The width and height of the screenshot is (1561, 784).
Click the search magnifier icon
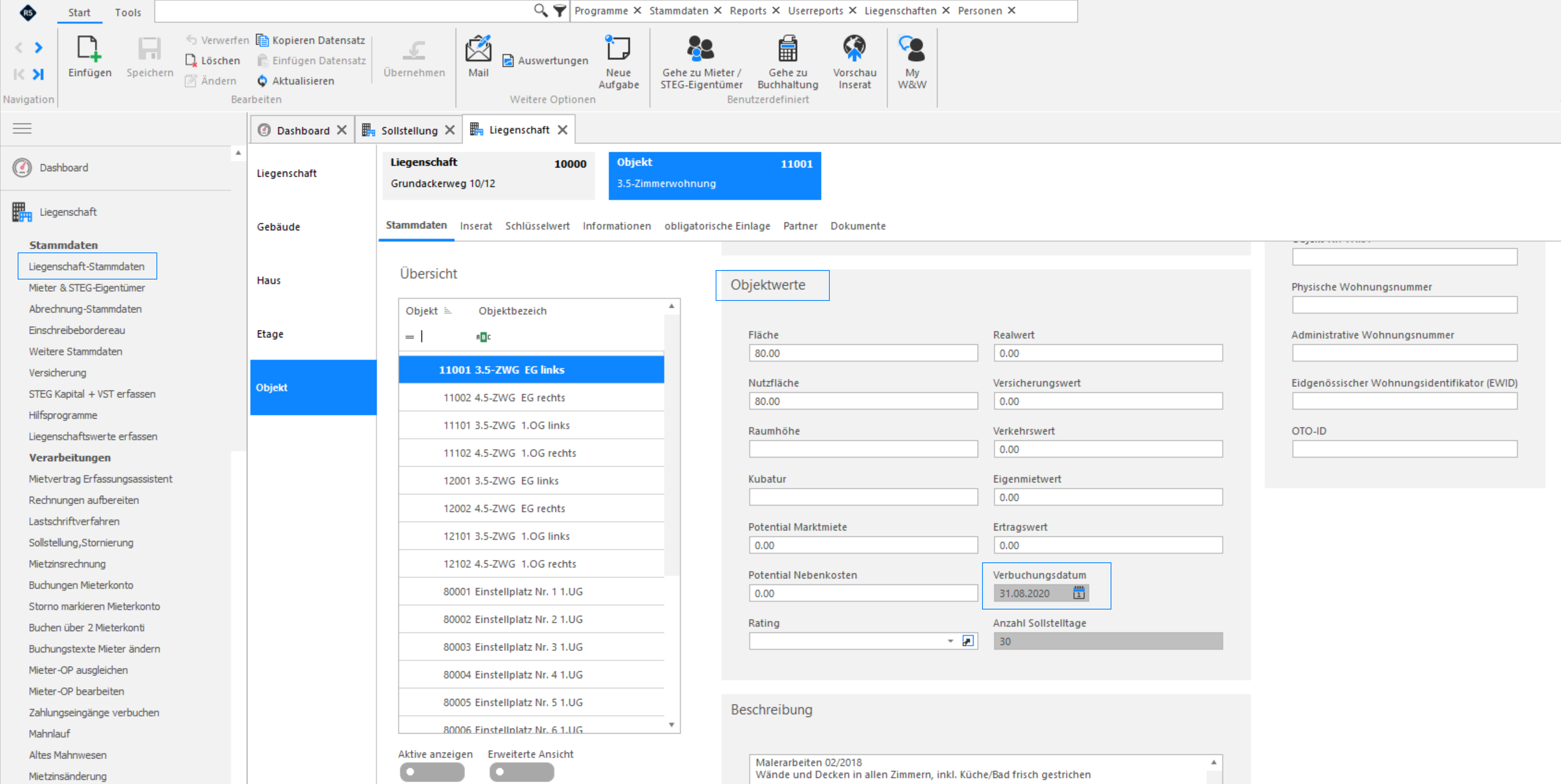pos(540,10)
